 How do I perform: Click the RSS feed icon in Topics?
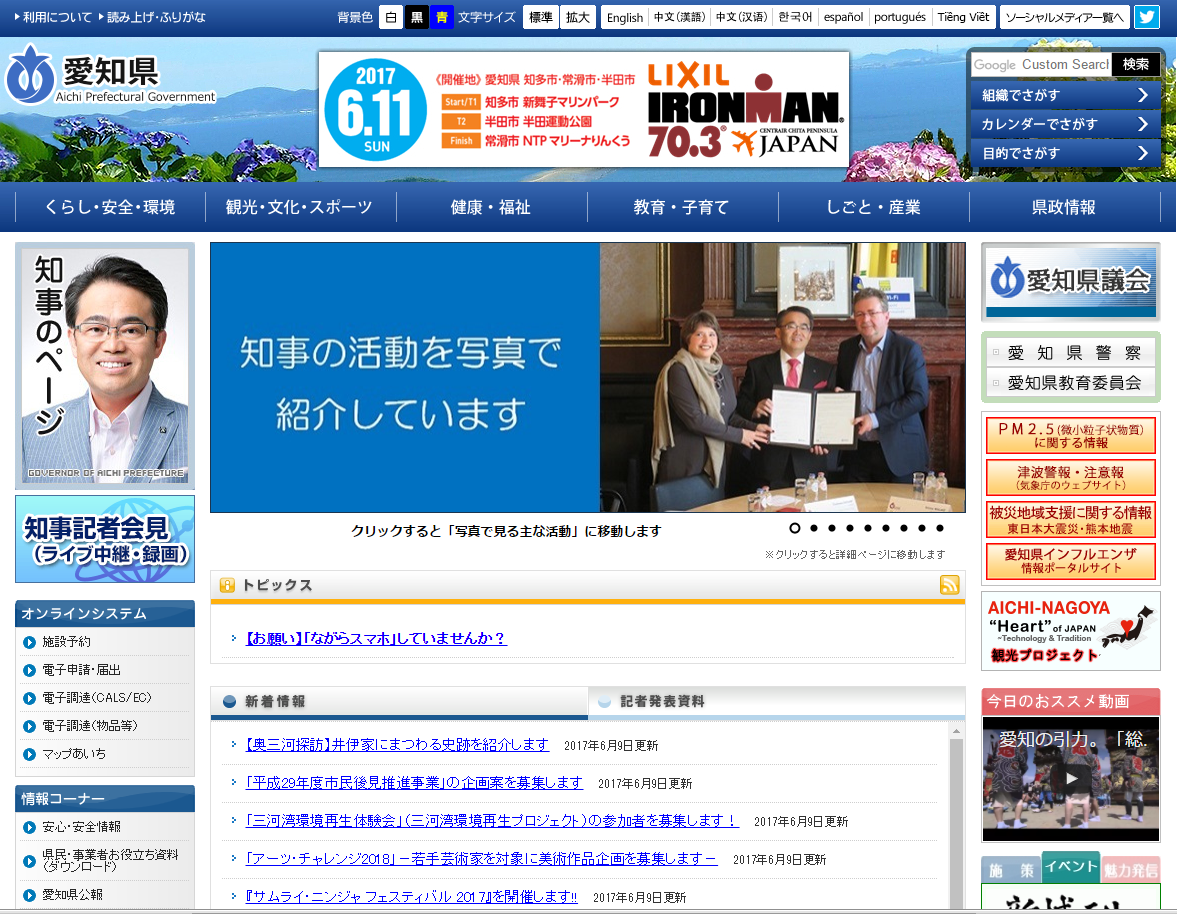pos(949,585)
